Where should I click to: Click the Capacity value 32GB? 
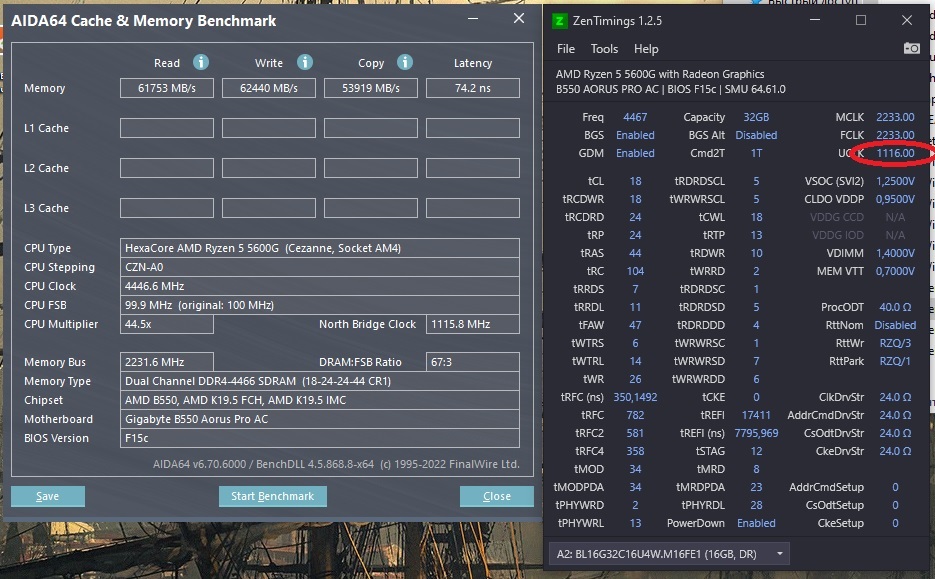(756, 117)
